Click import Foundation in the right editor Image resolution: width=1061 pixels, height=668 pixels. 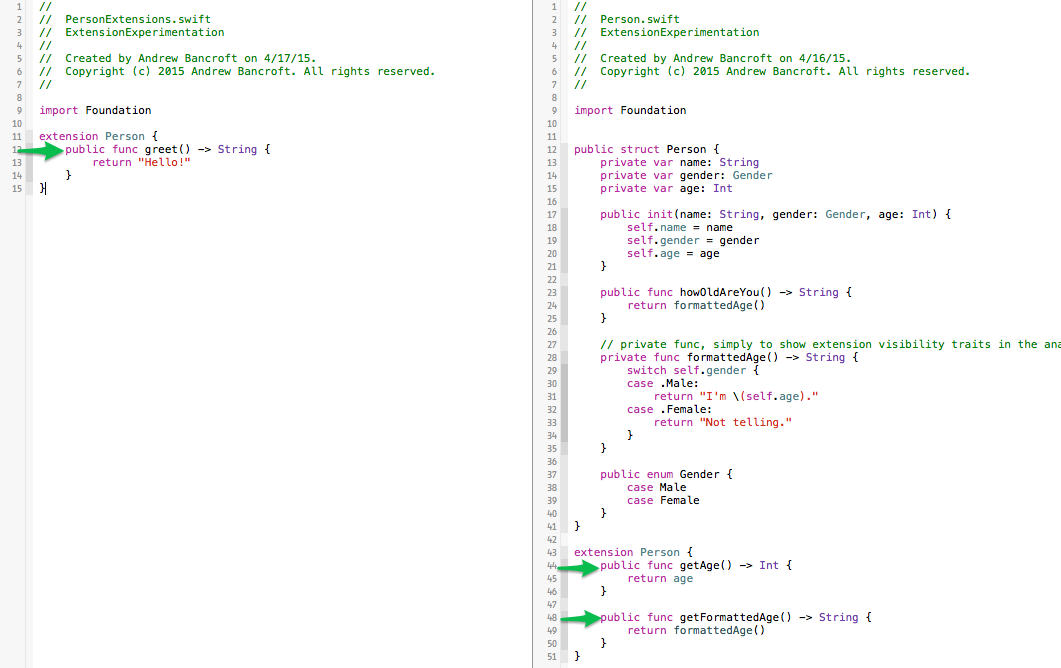coord(630,111)
